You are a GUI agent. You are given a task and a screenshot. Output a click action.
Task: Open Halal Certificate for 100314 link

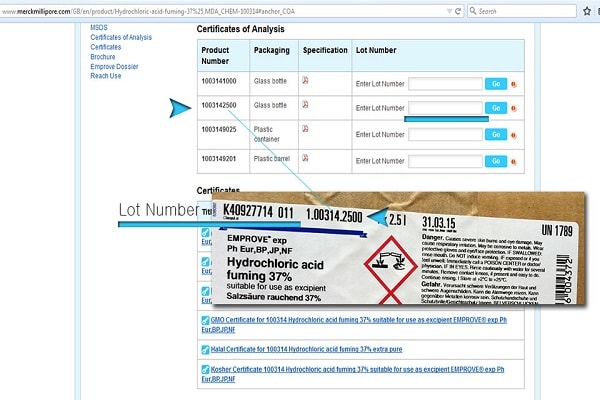[306, 349]
